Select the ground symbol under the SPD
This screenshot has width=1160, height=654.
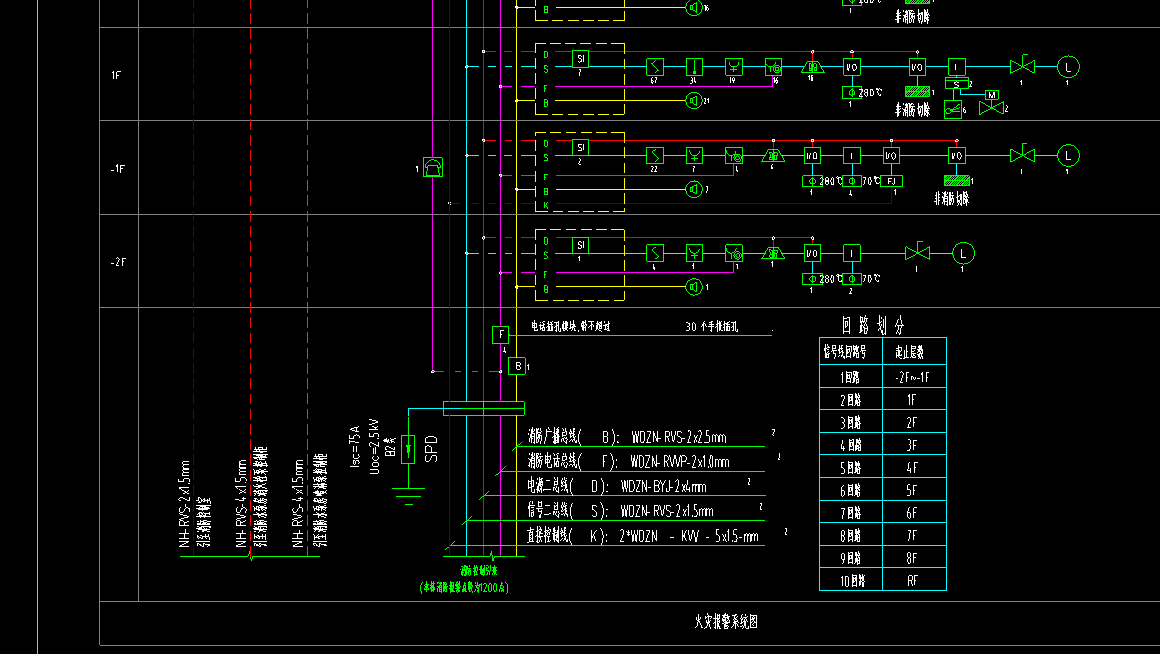coord(409,496)
